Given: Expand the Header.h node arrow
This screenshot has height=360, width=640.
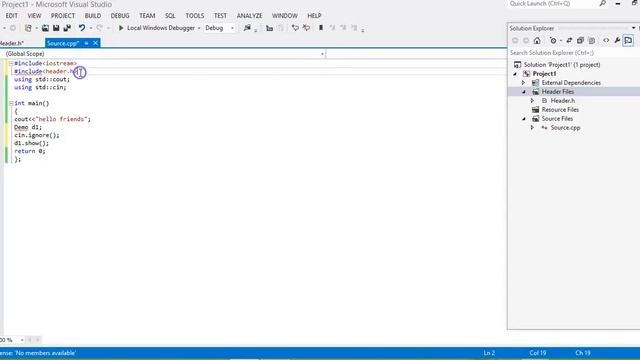Looking at the screenshot, I should point(532,101).
